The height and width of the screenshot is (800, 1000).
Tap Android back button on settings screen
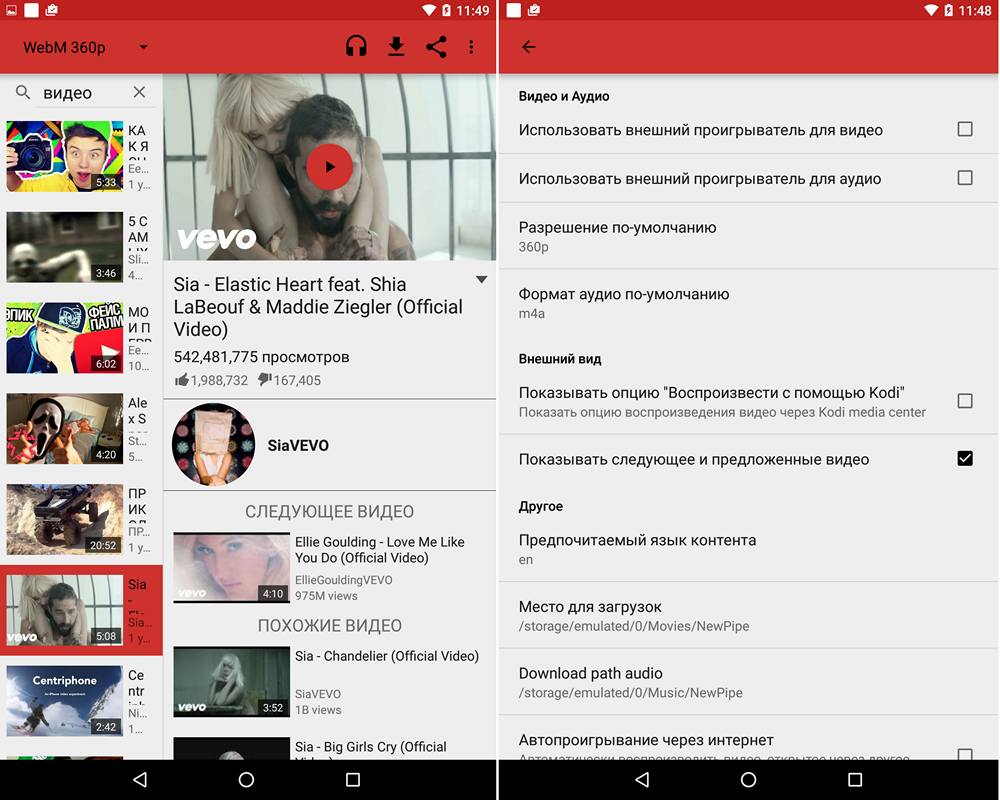642,779
